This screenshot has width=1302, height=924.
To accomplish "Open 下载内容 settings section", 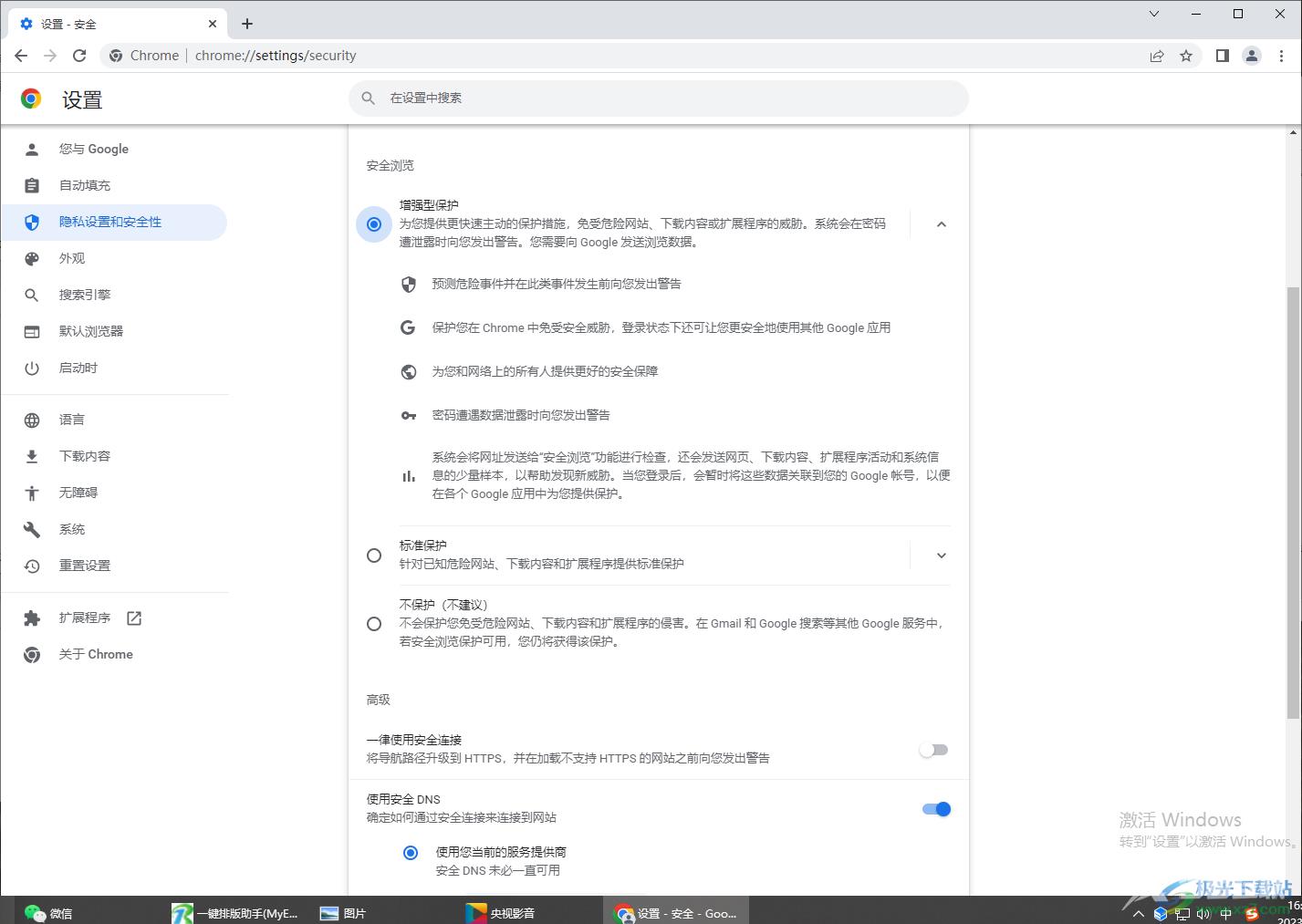I will (x=114, y=456).
